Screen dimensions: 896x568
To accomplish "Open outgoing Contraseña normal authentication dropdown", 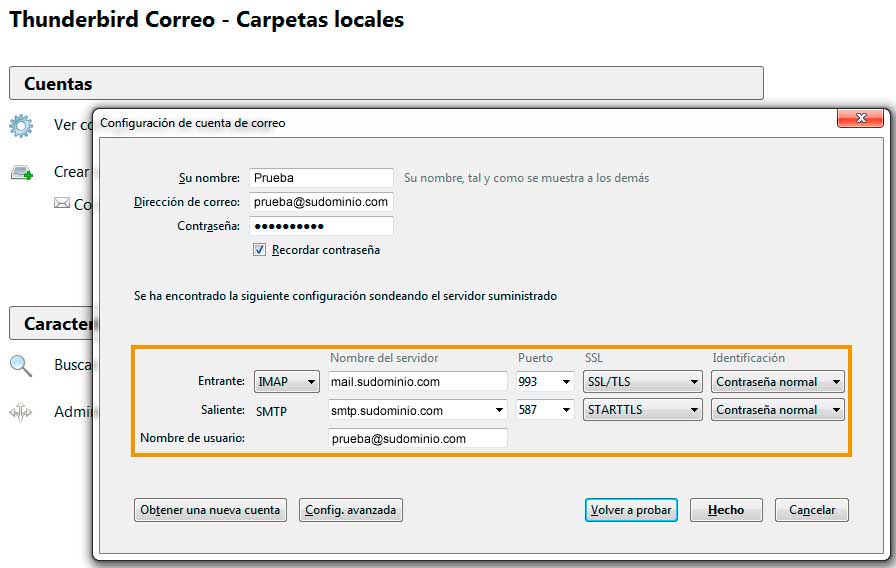I will [778, 410].
